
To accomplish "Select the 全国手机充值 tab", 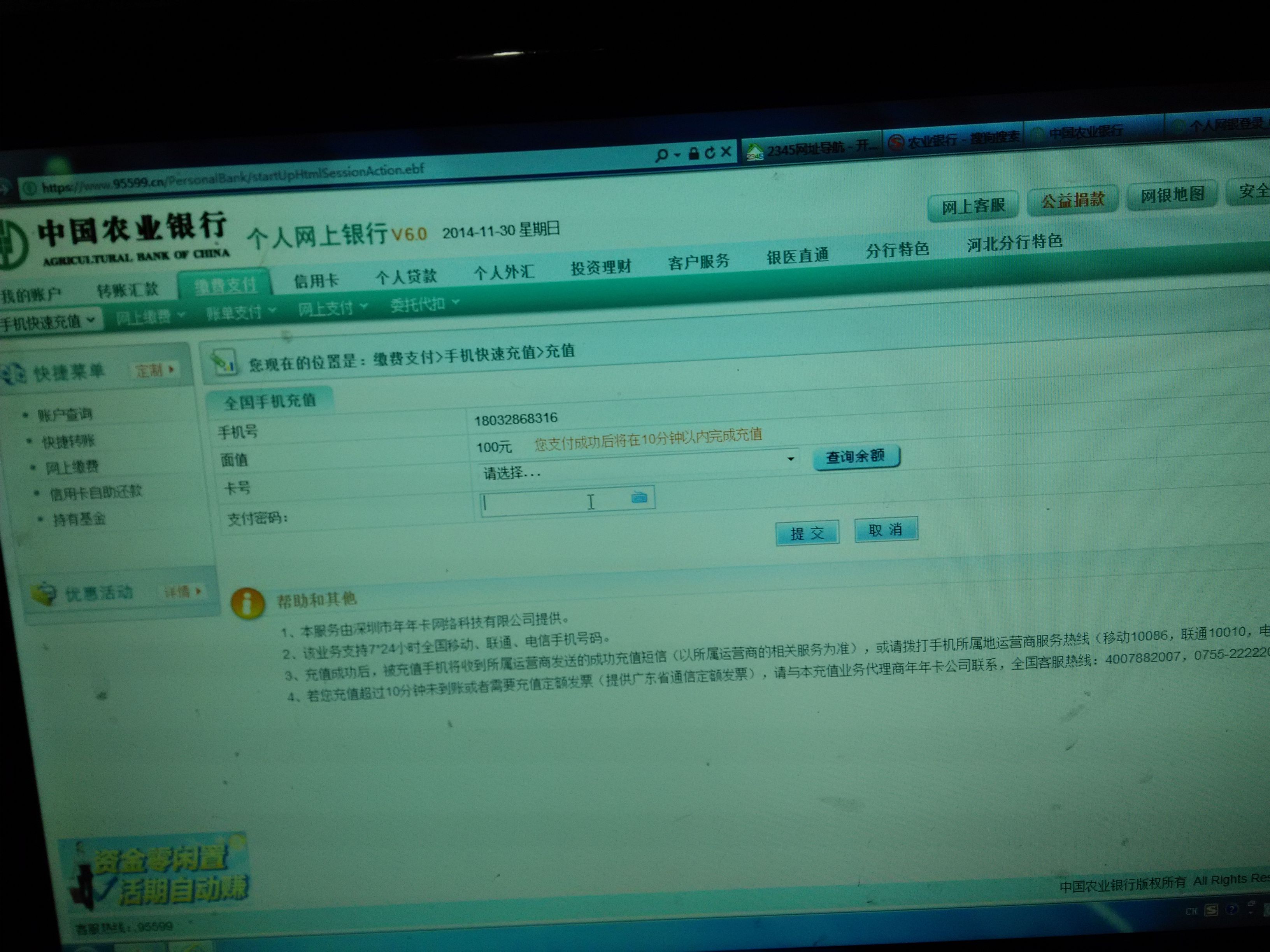I will coord(269,401).
